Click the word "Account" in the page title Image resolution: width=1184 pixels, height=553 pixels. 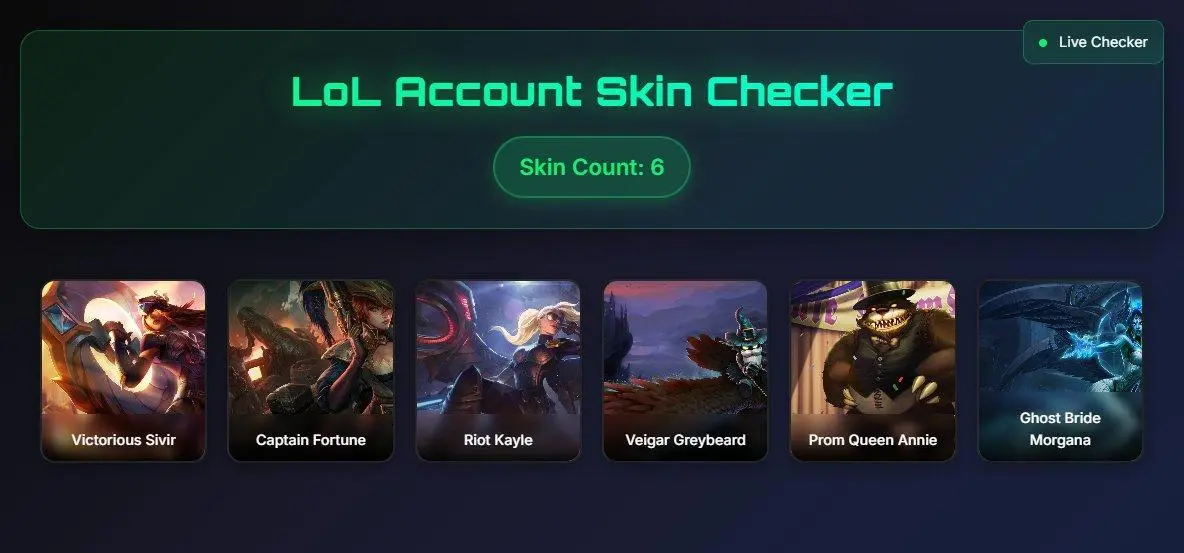tap(489, 91)
